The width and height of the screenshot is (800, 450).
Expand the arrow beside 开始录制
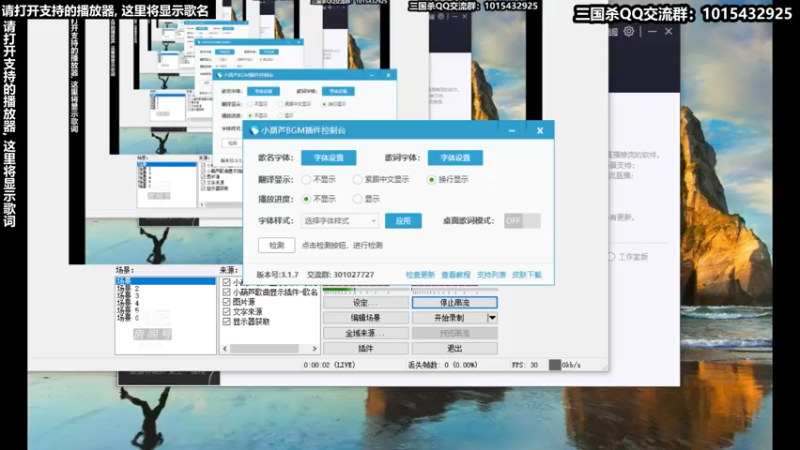point(492,318)
